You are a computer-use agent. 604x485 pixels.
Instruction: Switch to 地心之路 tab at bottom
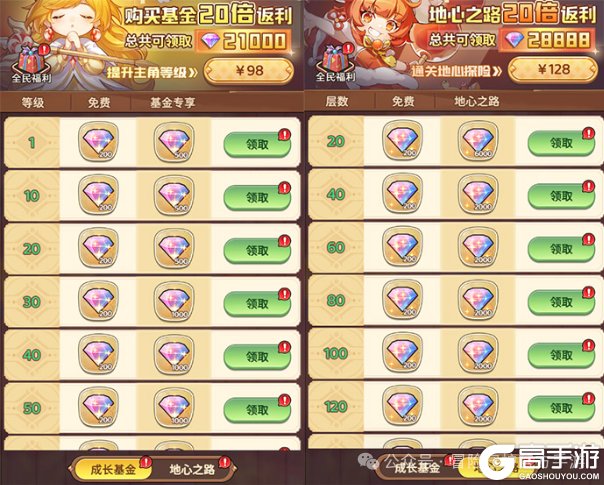point(192,470)
